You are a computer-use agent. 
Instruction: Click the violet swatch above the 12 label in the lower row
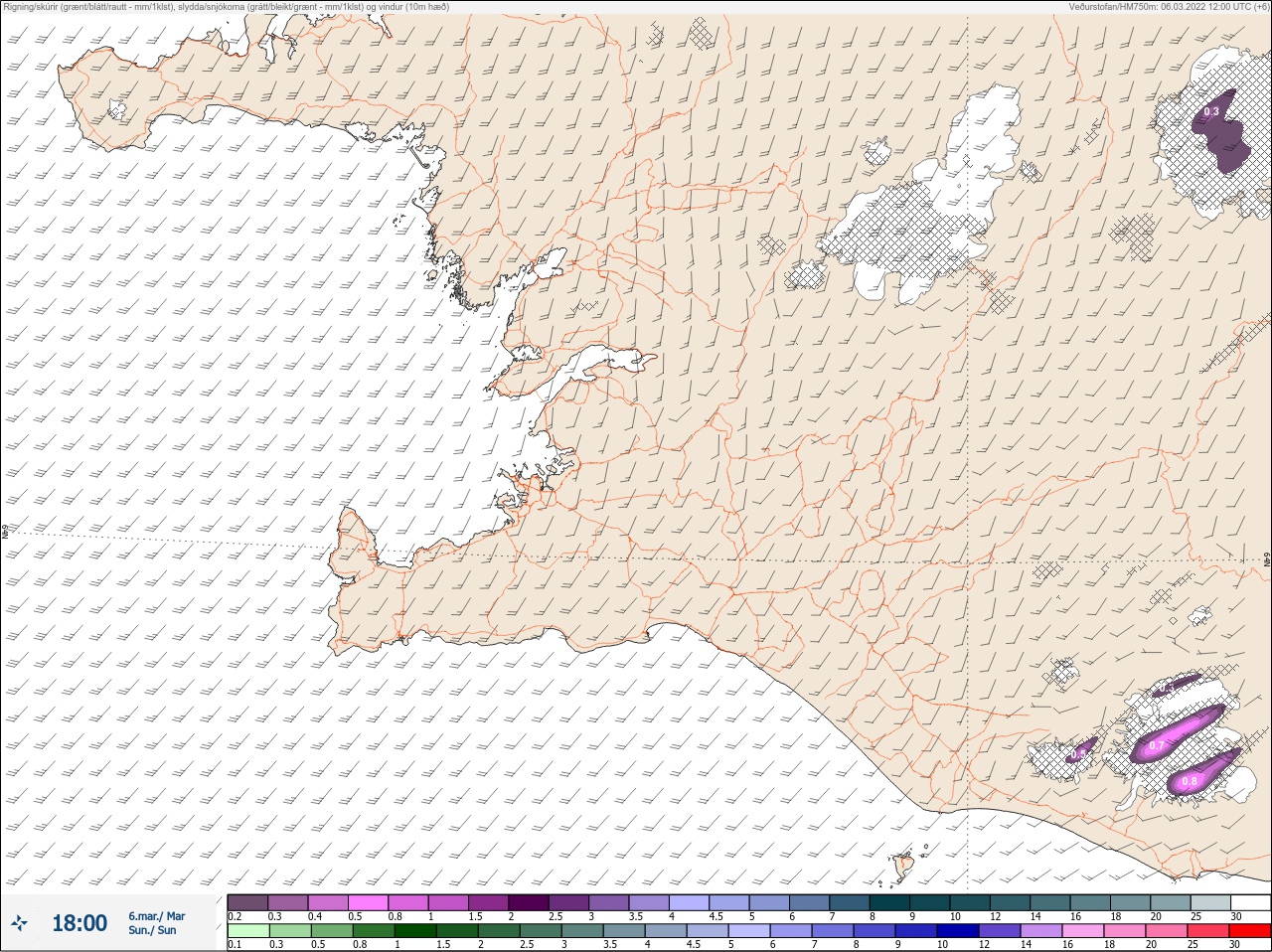coord(1000,931)
